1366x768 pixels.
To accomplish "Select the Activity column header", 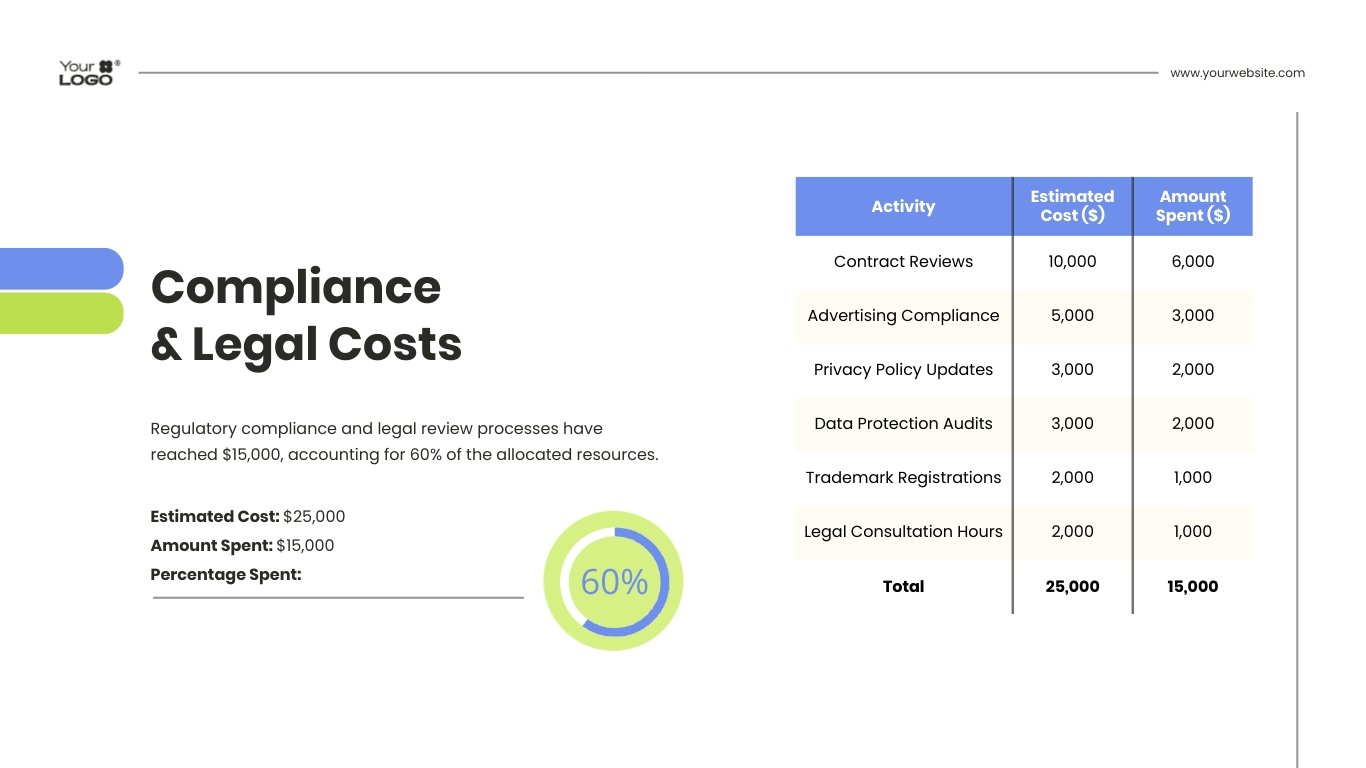I will tap(902, 206).
